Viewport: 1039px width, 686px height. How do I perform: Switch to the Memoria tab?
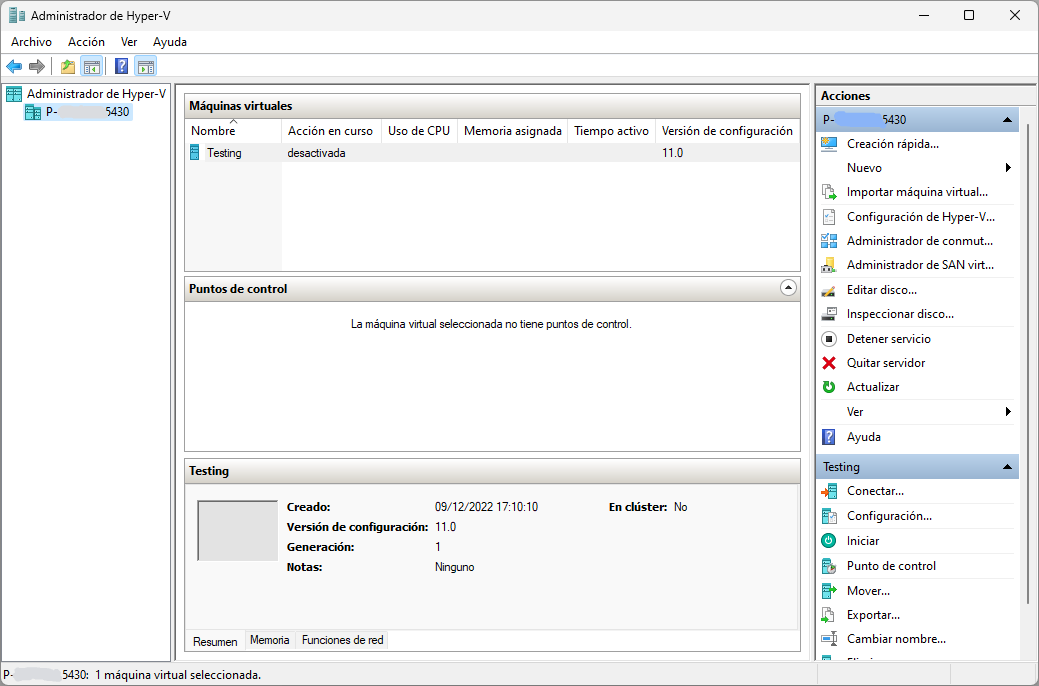pyautogui.click(x=270, y=640)
